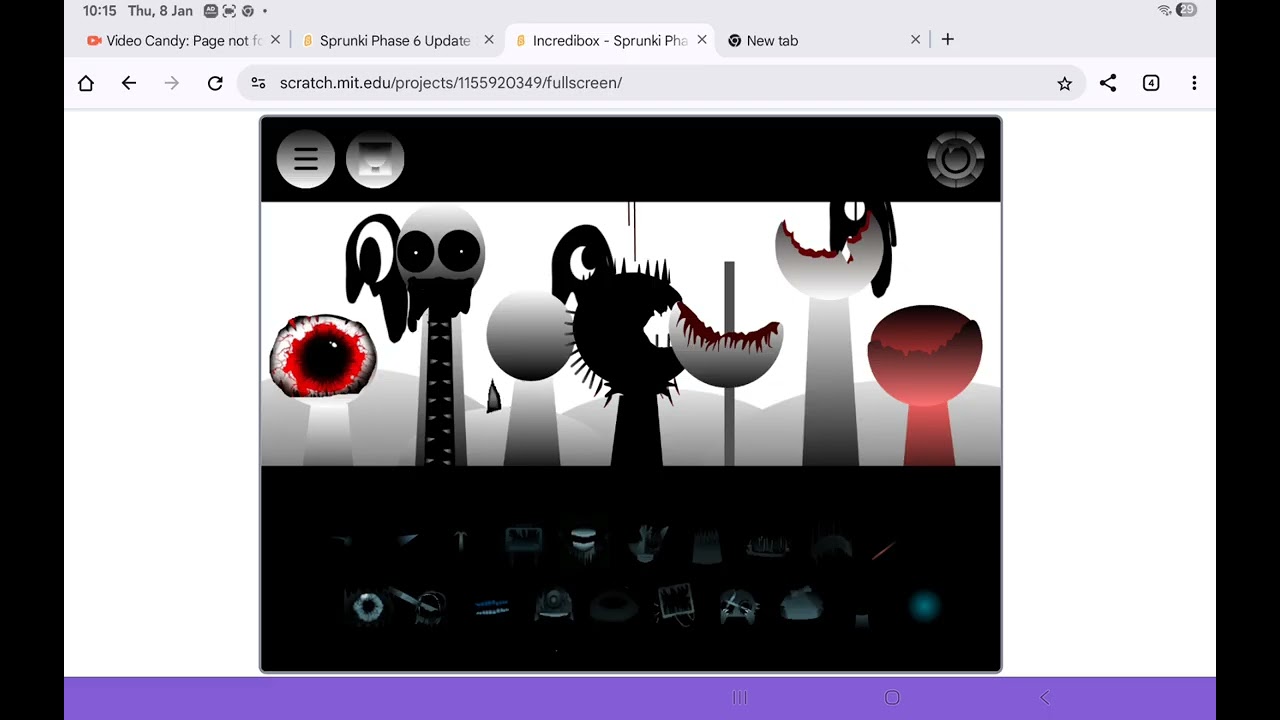This screenshot has height=720, width=1280.
Task: Focus the scratch.mit.edu address bar
Action: [661, 83]
